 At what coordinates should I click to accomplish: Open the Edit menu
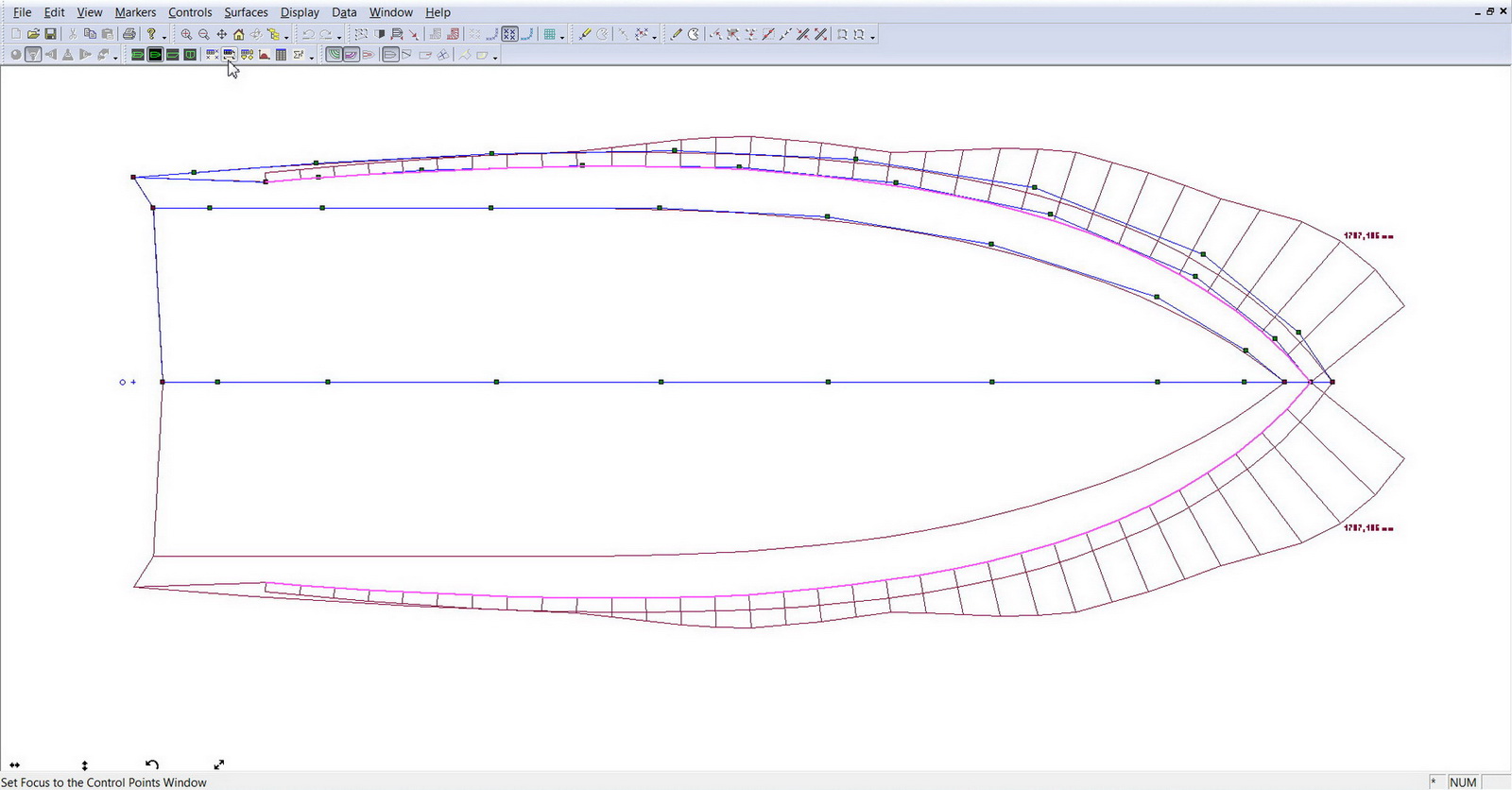pyautogui.click(x=55, y=12)
